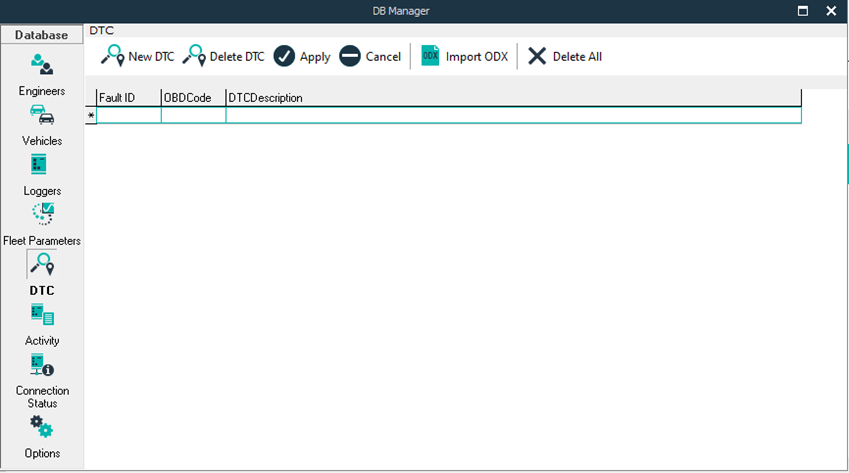Image resolution: width=849 pixels, height=473 pixels.
Task: Click the New DTC toolbar button
Action: point(138,57)
